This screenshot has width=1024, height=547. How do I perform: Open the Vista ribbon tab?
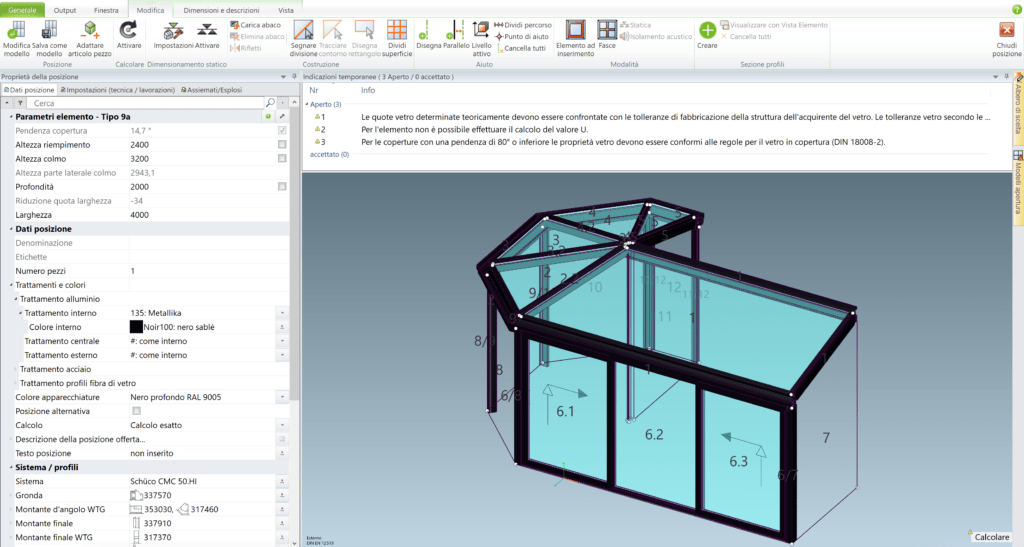(x=286, y=10)
